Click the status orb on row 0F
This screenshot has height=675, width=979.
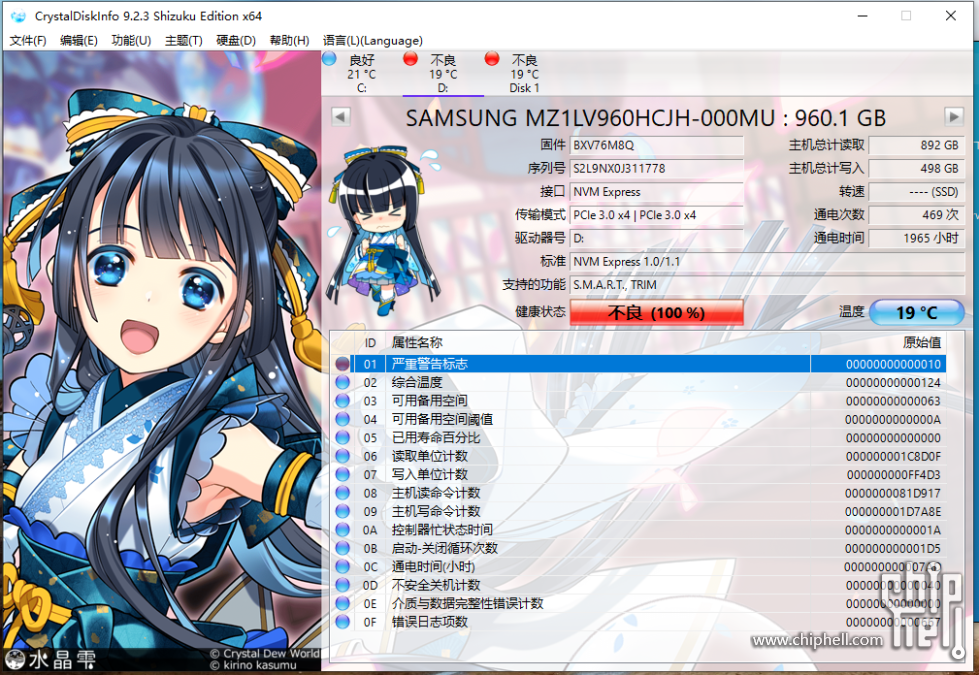342,622
